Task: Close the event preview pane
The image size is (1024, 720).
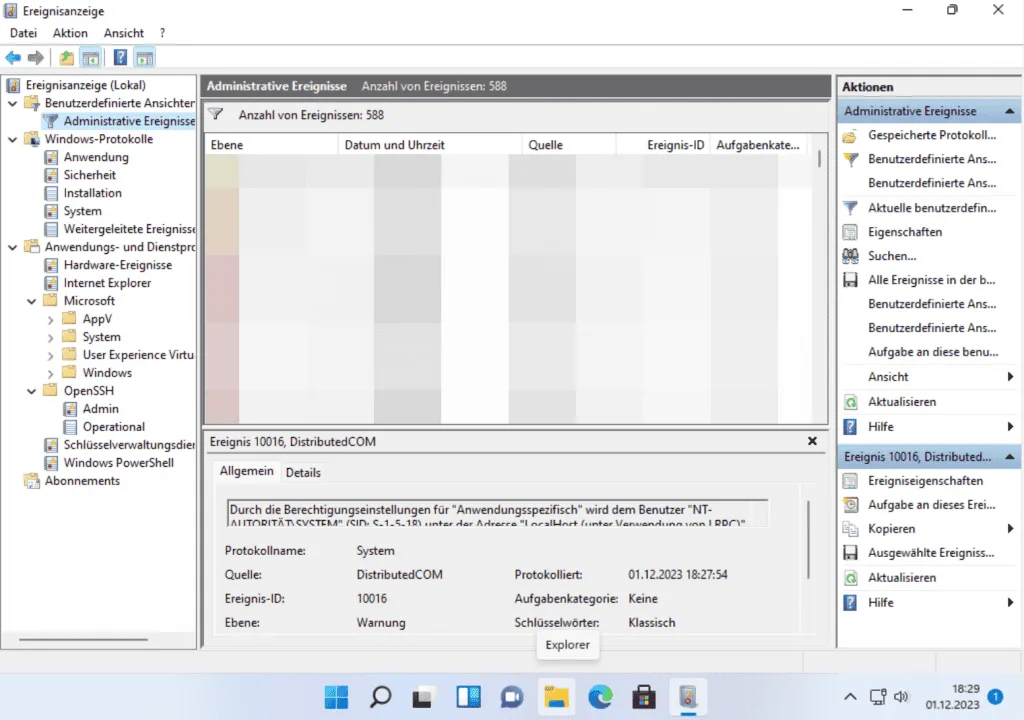Action: (x=812, y=441)
